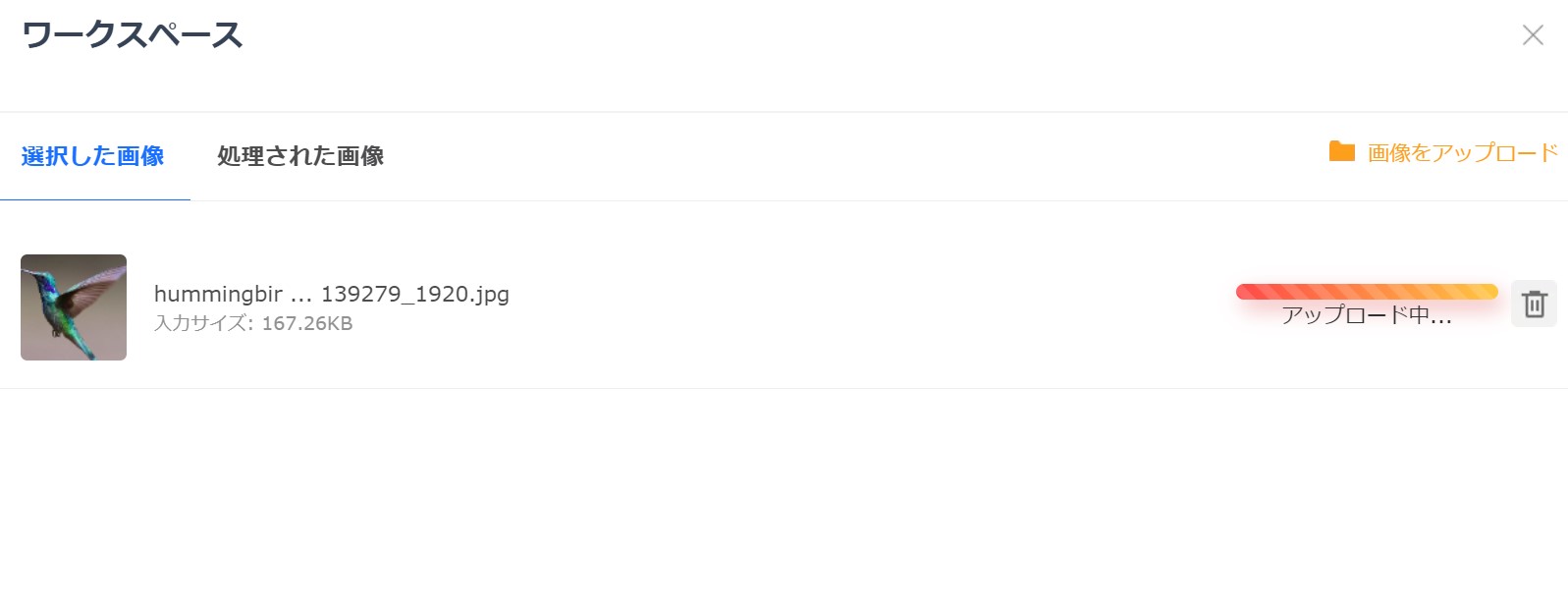The width and height of the screenshot is (1568, 610).
Task: Select the hummingbird picture thumbnail
Action: [x=74, y=307]
